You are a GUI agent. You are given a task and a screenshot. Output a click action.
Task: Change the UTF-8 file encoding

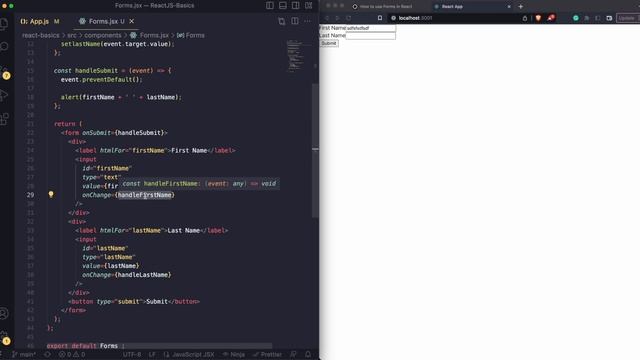coord(132,355)
